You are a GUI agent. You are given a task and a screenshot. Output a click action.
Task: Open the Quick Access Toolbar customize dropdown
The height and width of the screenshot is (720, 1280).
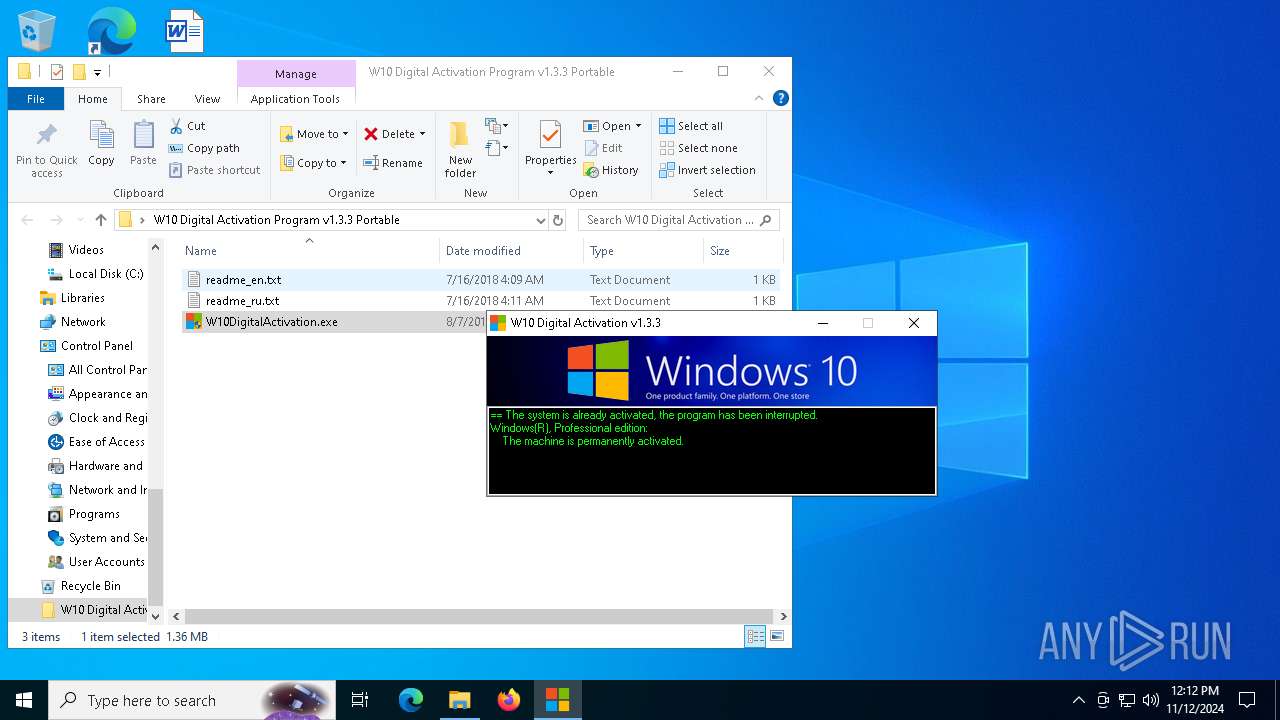pos(97,72)
